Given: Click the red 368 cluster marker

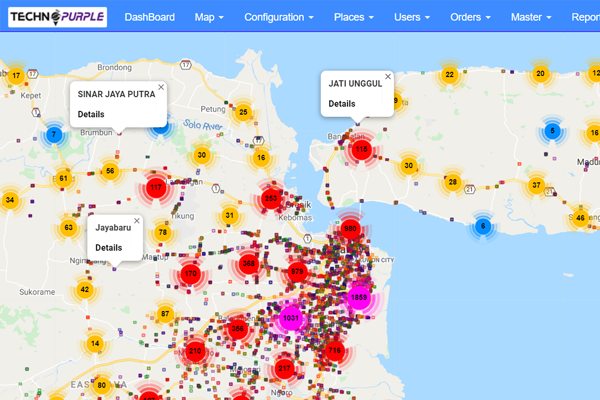Looking at the screenshot, I should 249,263.
